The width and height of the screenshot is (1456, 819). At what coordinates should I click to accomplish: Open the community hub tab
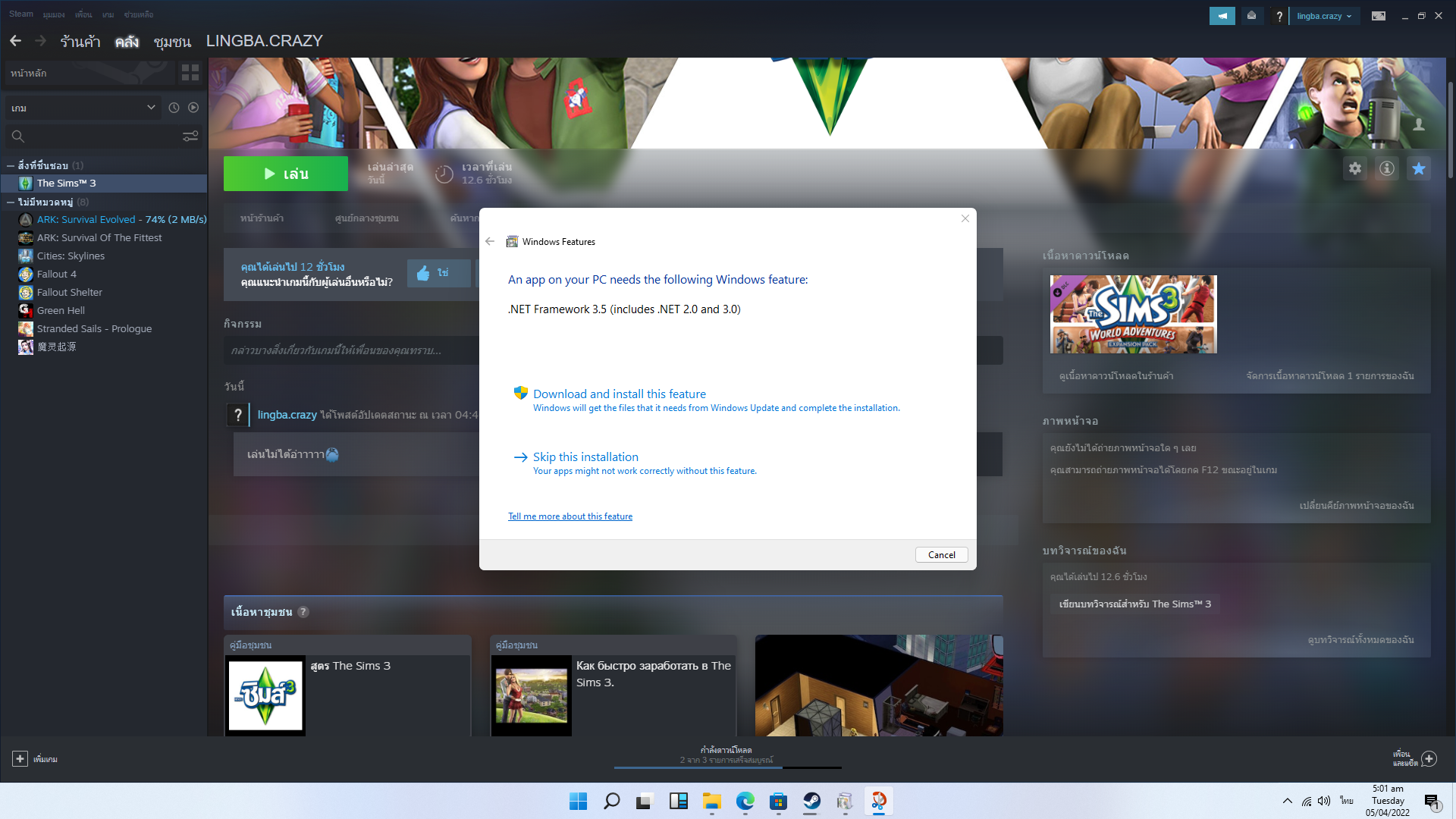366,218
